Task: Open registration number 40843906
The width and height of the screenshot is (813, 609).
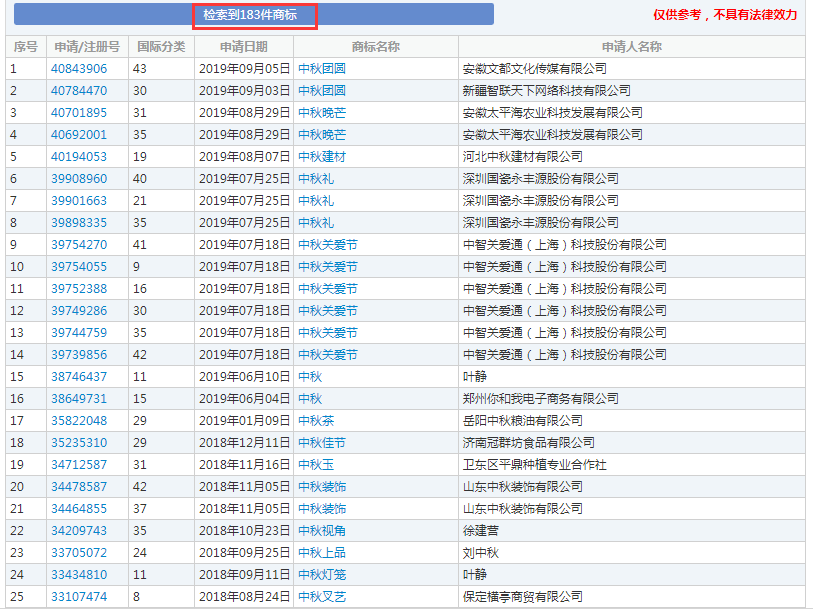Action: pyautogui.click(x=79, y=69)
